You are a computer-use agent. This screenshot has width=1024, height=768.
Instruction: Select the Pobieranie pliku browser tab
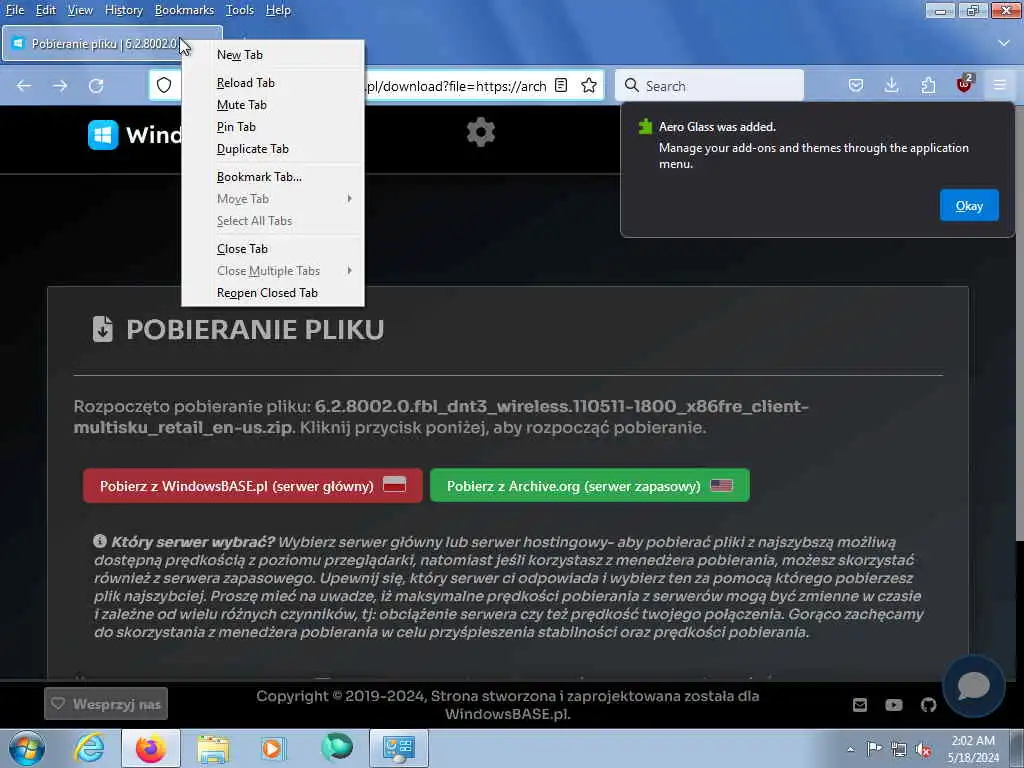click(112, 44)
